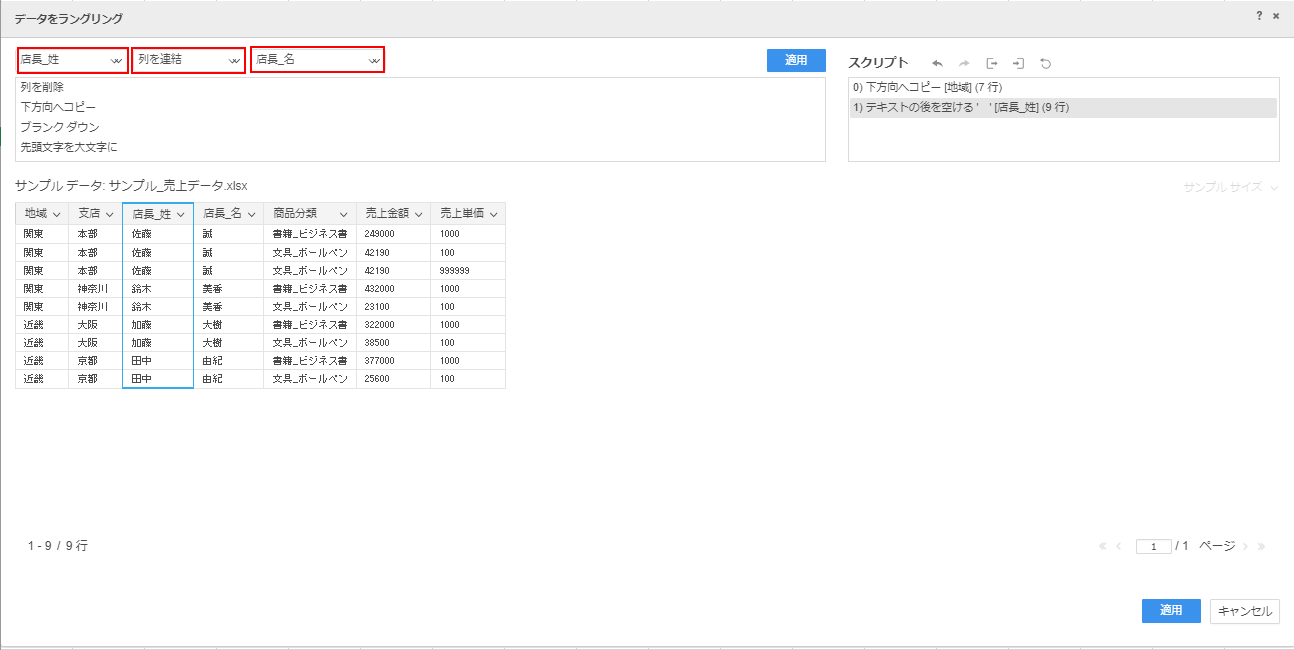Click the 322000 sales amount cell

click(393, 325)
